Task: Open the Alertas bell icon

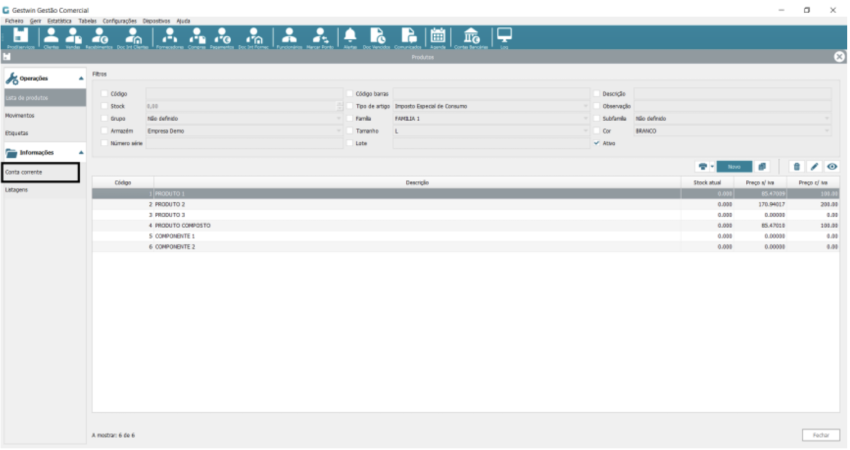Action: click(x=350, y=36)
